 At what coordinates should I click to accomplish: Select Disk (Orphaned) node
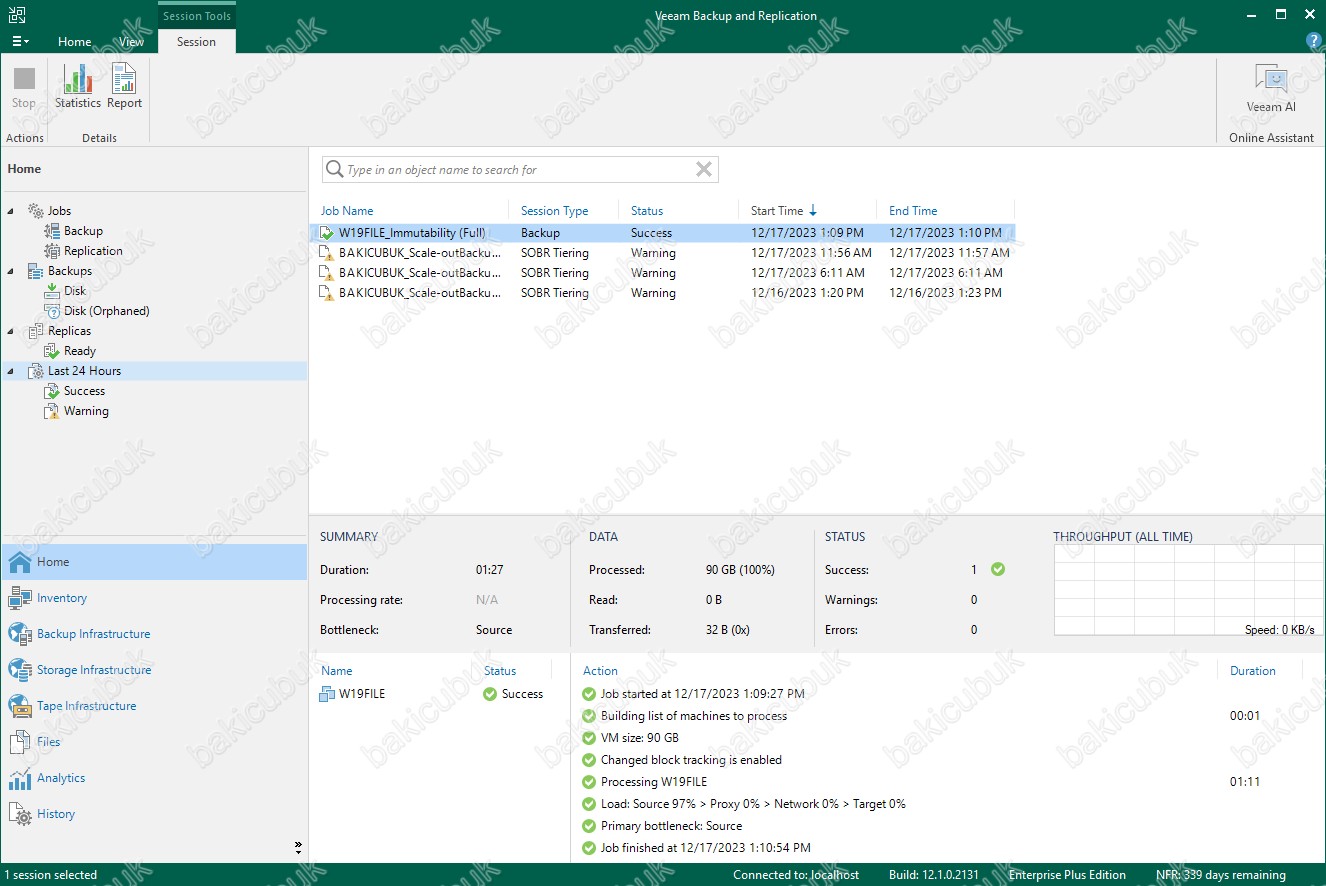(x=106, y=311)
